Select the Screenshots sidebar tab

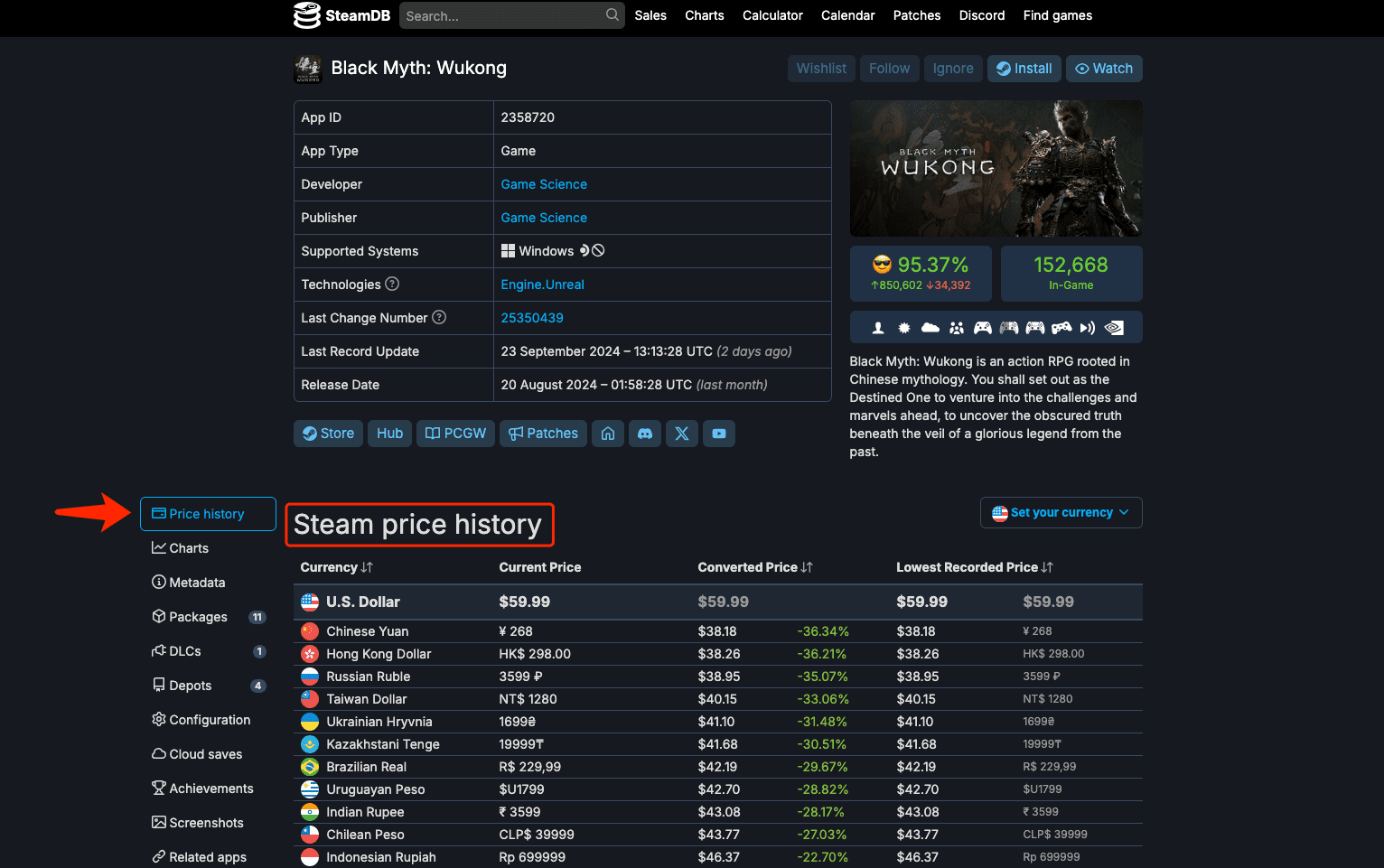[x=208, y=823]
